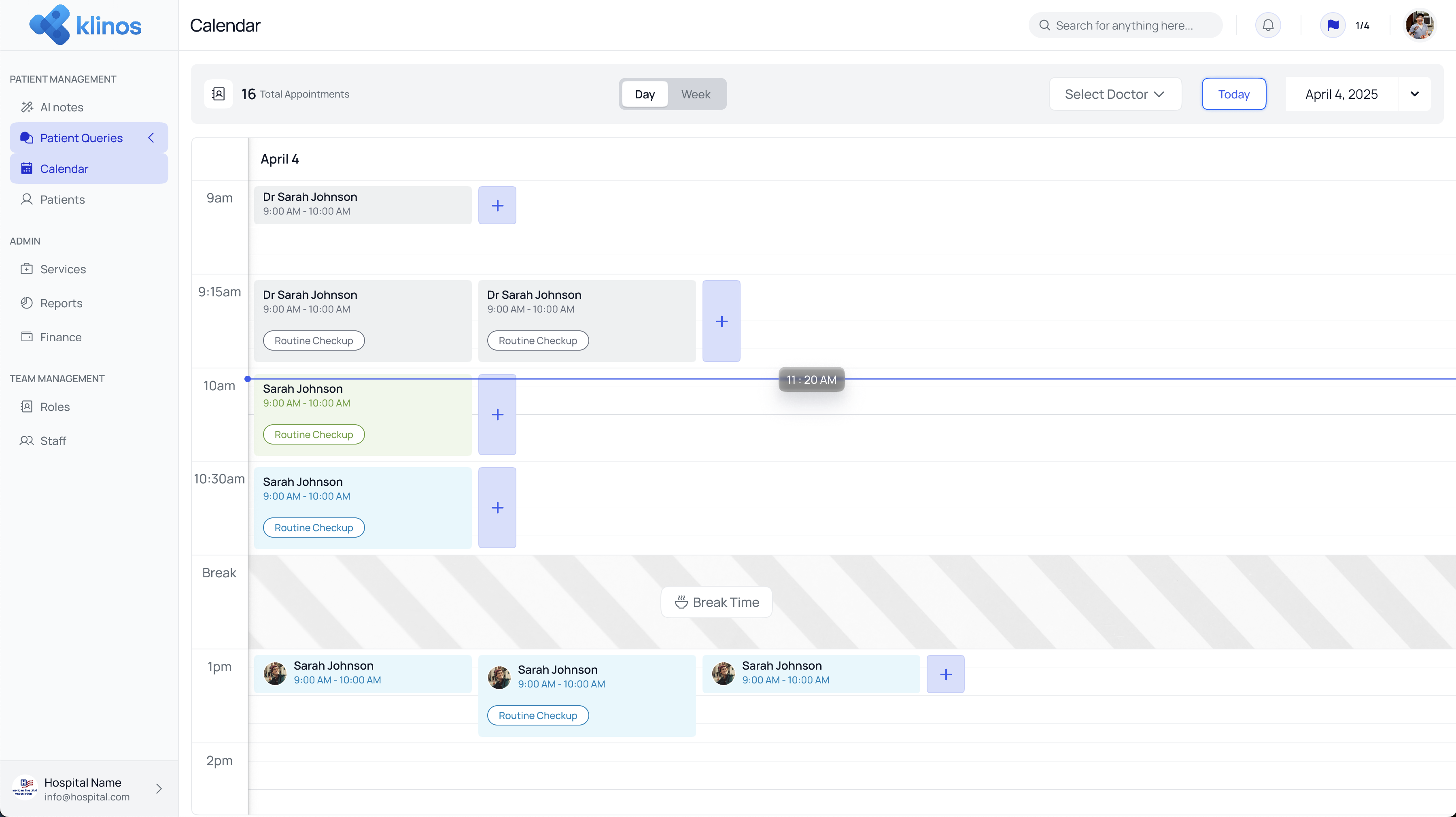Expand the Hospital Name account options
Image resolution: width=1456 pixels, height=817 pixels.
click(x=159, y=789)
